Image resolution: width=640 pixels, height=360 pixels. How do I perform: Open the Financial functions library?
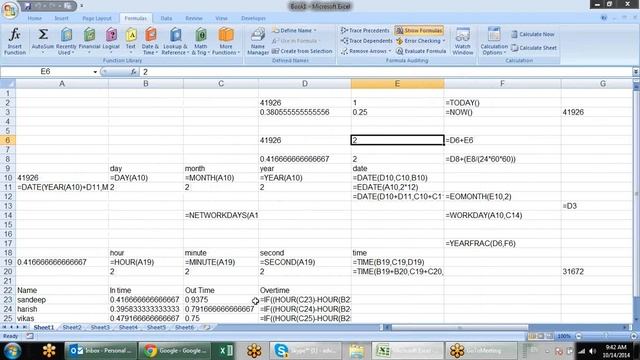coord(89,41)
